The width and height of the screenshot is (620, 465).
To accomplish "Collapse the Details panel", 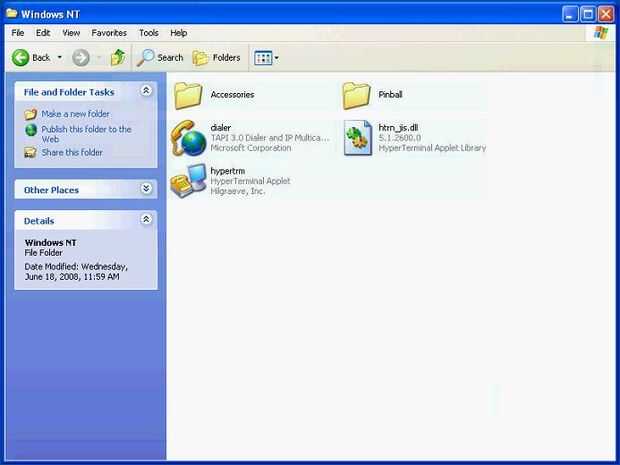I will coord(146,219).
